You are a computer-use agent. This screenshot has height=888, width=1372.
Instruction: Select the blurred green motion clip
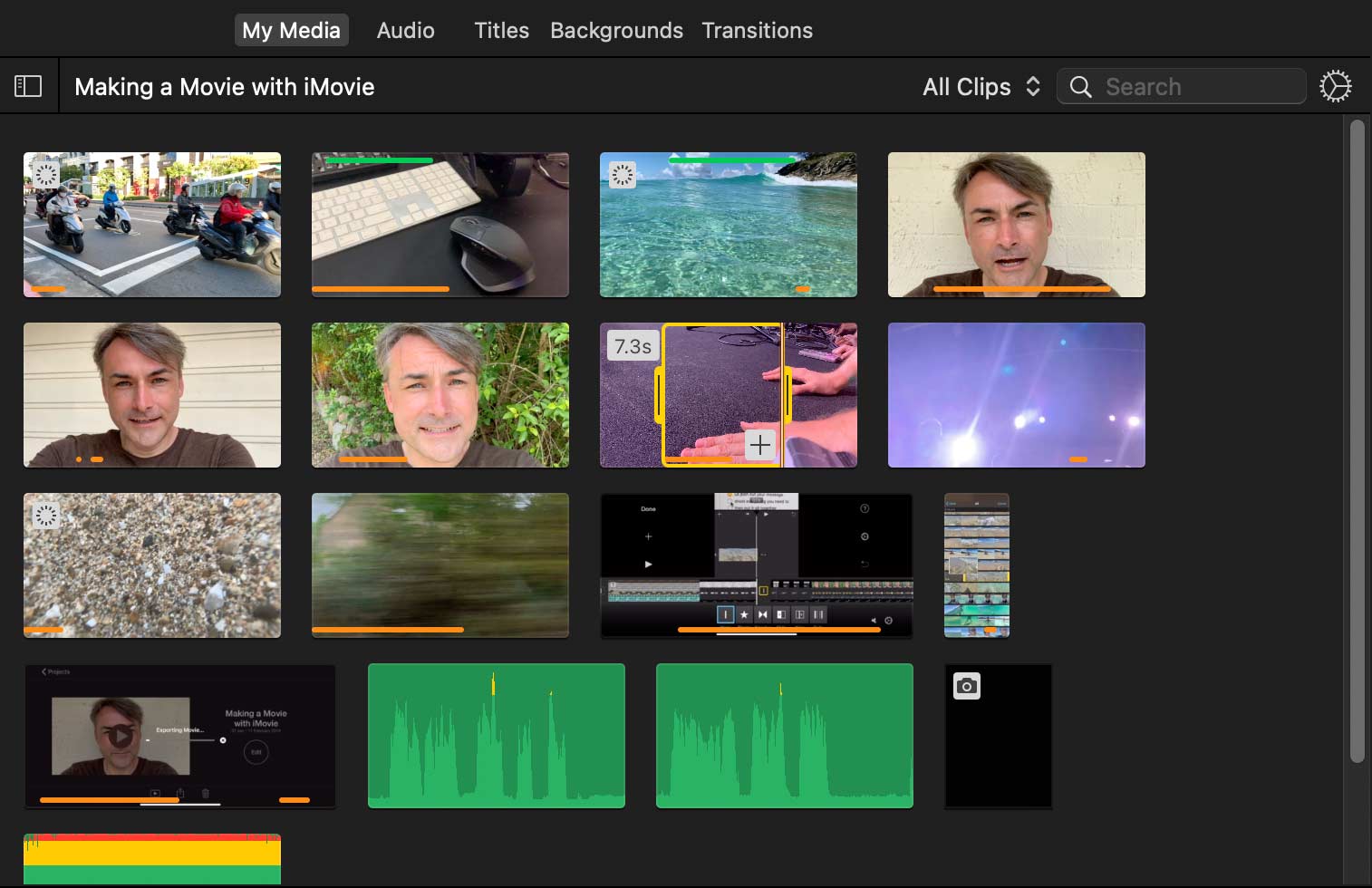(440, 565)
